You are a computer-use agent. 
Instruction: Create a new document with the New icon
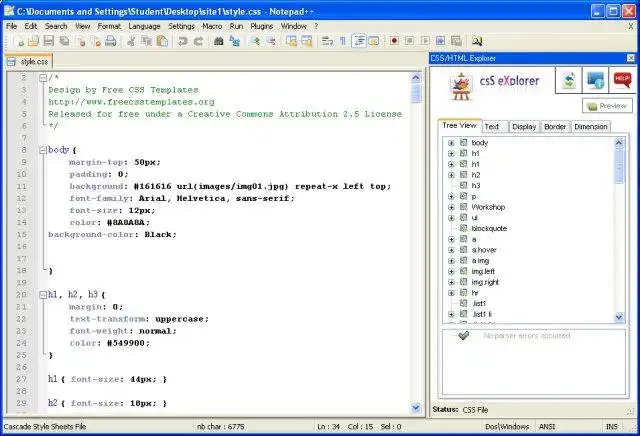(18, 41)
